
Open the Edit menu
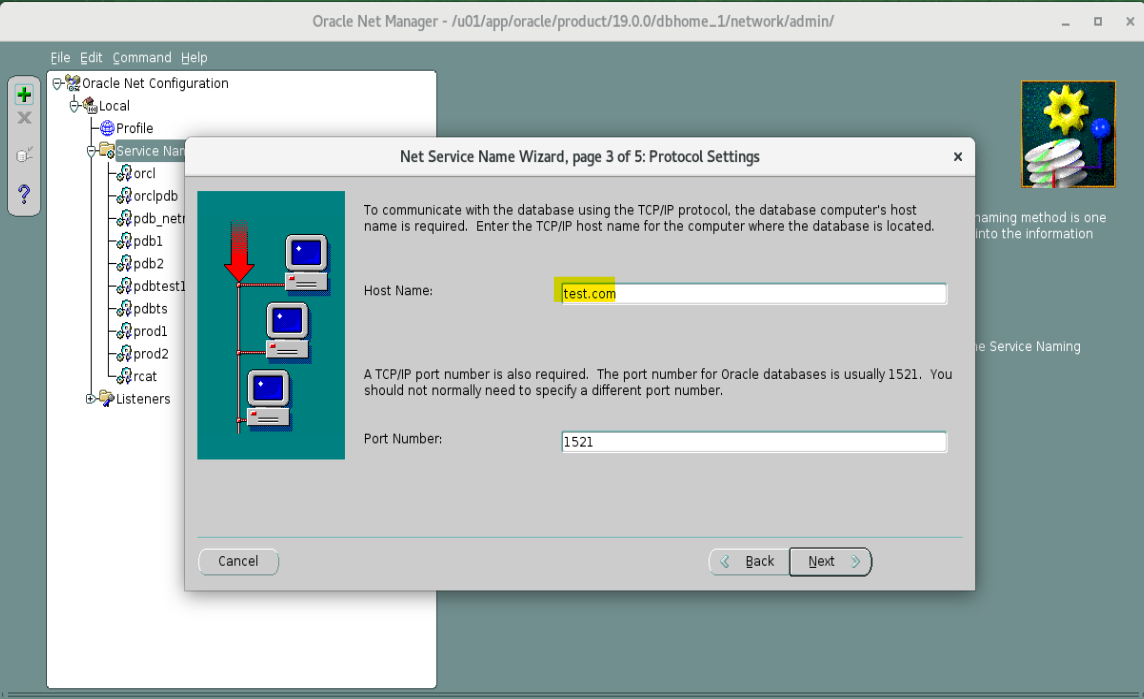coord(91,58)
